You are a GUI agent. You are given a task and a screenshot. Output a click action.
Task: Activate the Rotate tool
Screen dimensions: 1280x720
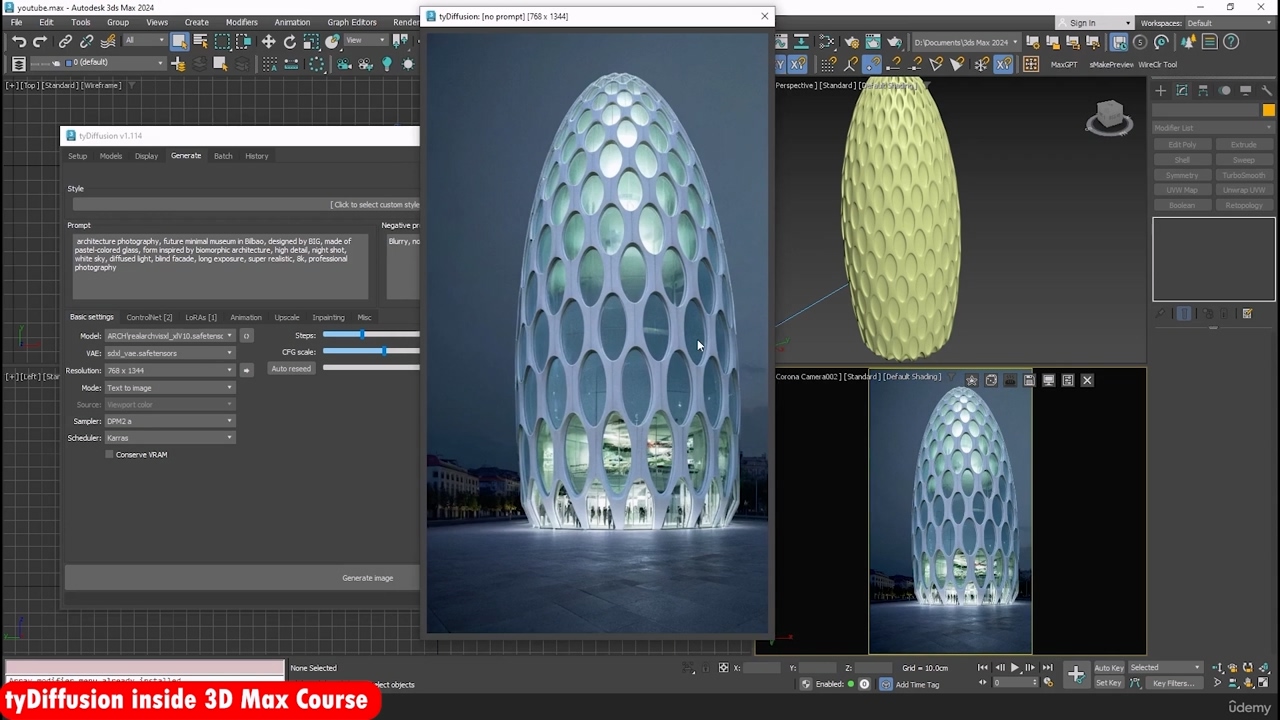pos(290,42)
